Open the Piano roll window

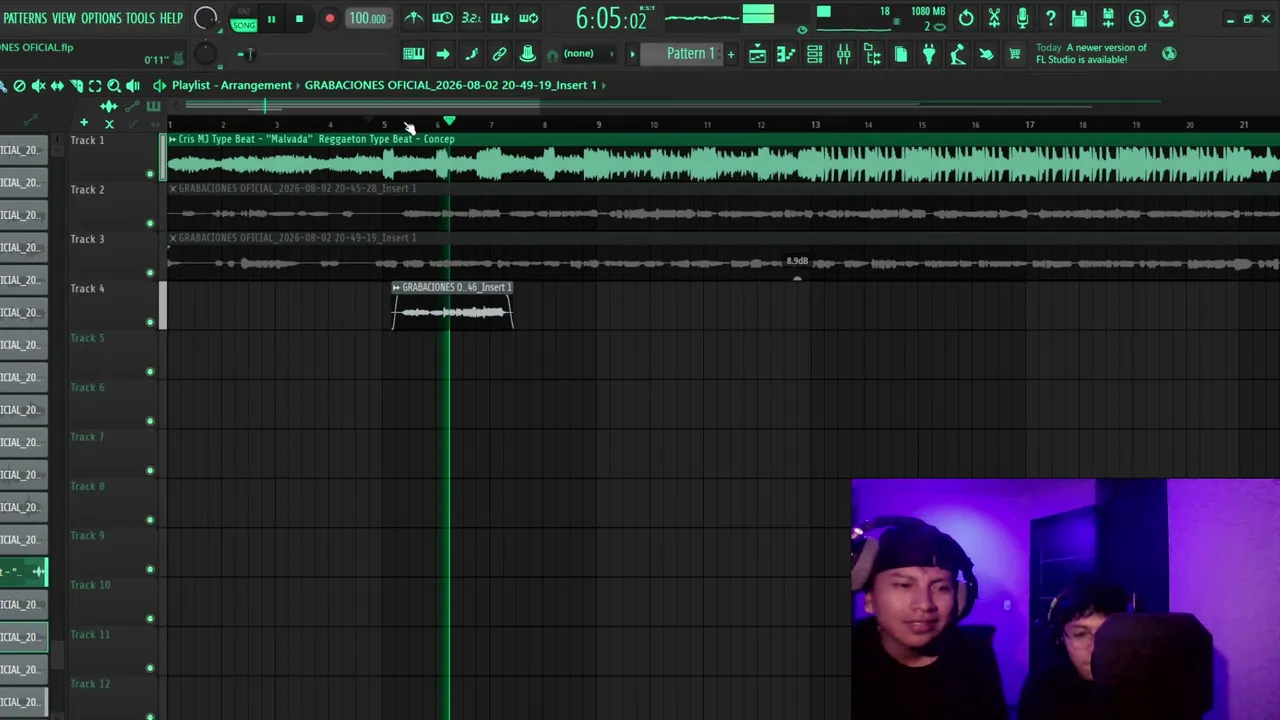point(786,54)
